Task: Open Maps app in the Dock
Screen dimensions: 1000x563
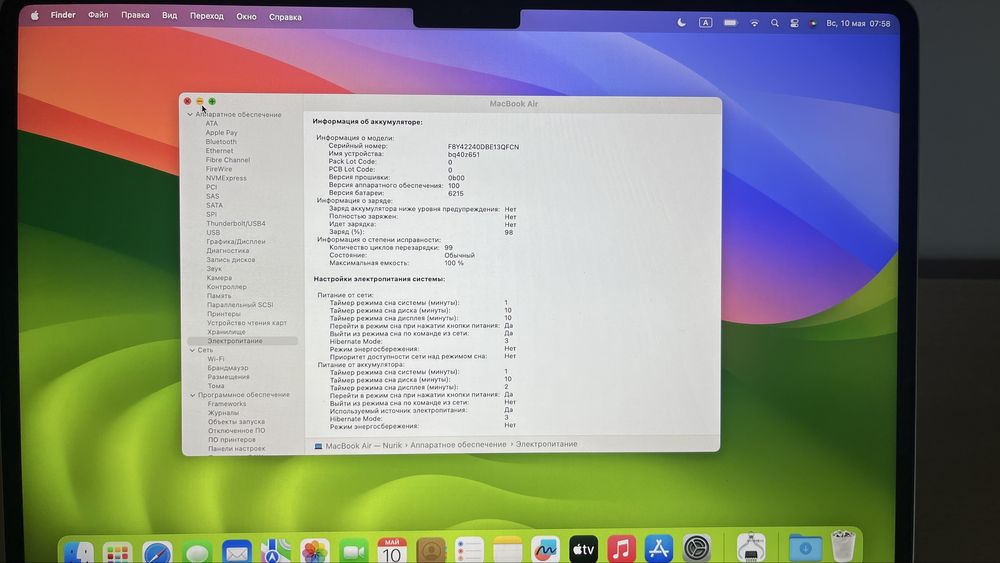Action: (276, 551)
